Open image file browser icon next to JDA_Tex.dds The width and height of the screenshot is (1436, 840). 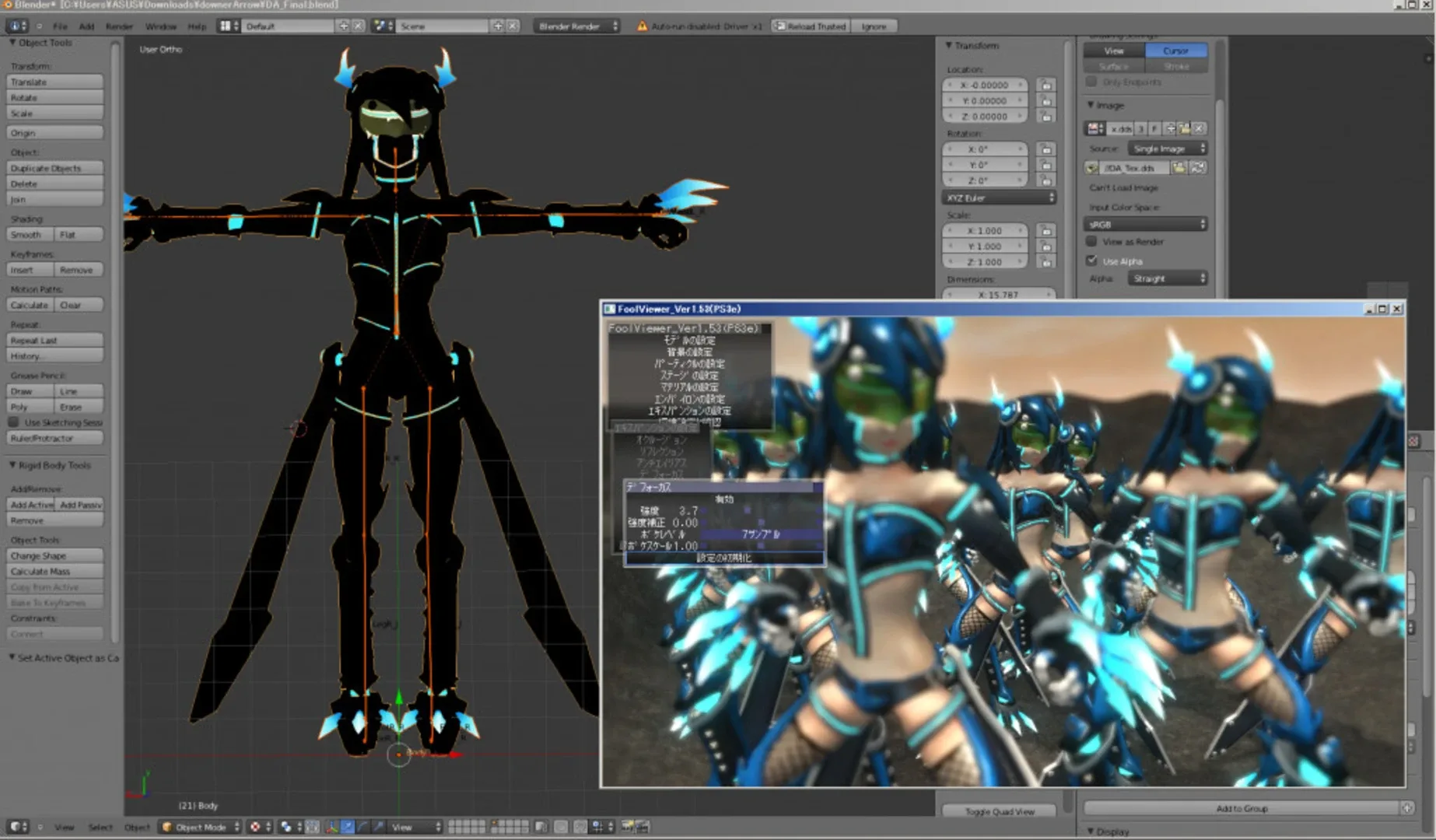(x=1180, y=167)
